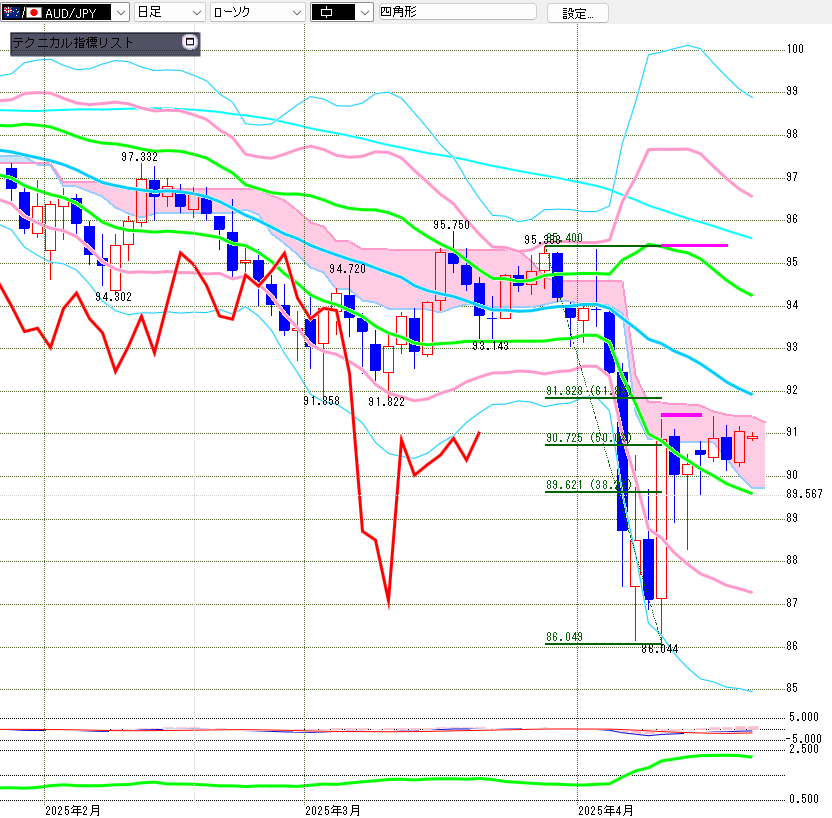Select the 90.725 (50.0%) Fibonacci label
832x818 pixels.
pyautogui.click(x=588, y=438)
